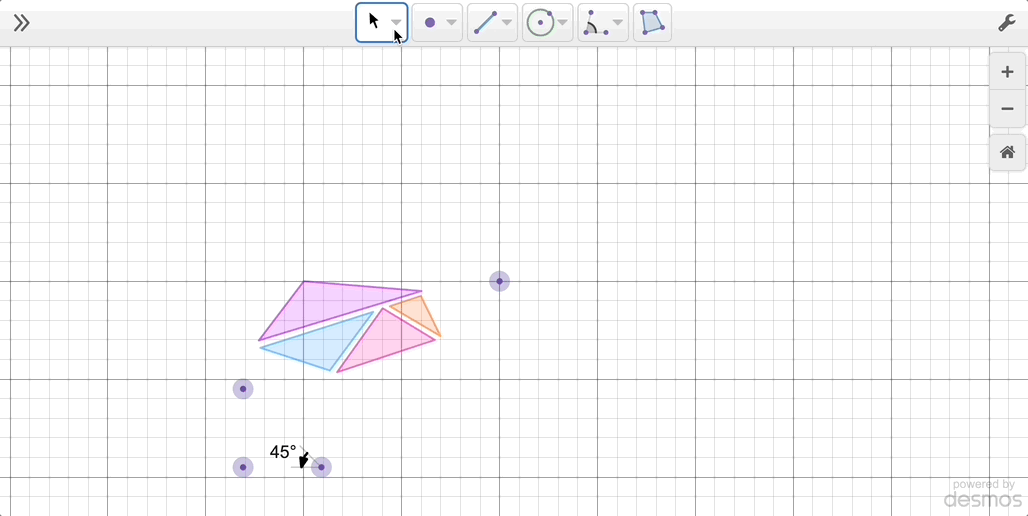Click the orange triangle shape
1028x516 pixels.
[x=420, y=313]
